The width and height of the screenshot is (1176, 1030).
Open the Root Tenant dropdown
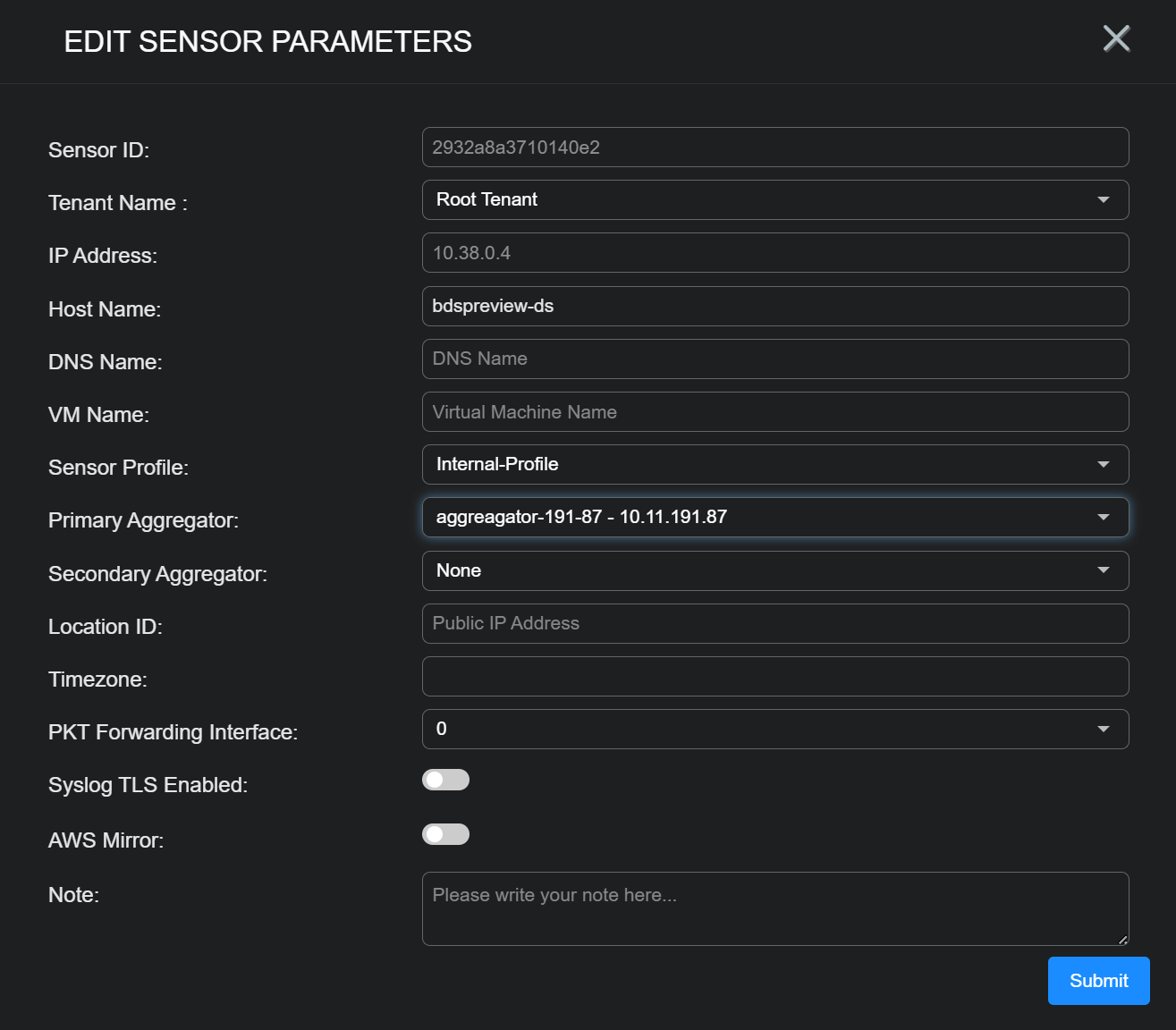point(774,200)
